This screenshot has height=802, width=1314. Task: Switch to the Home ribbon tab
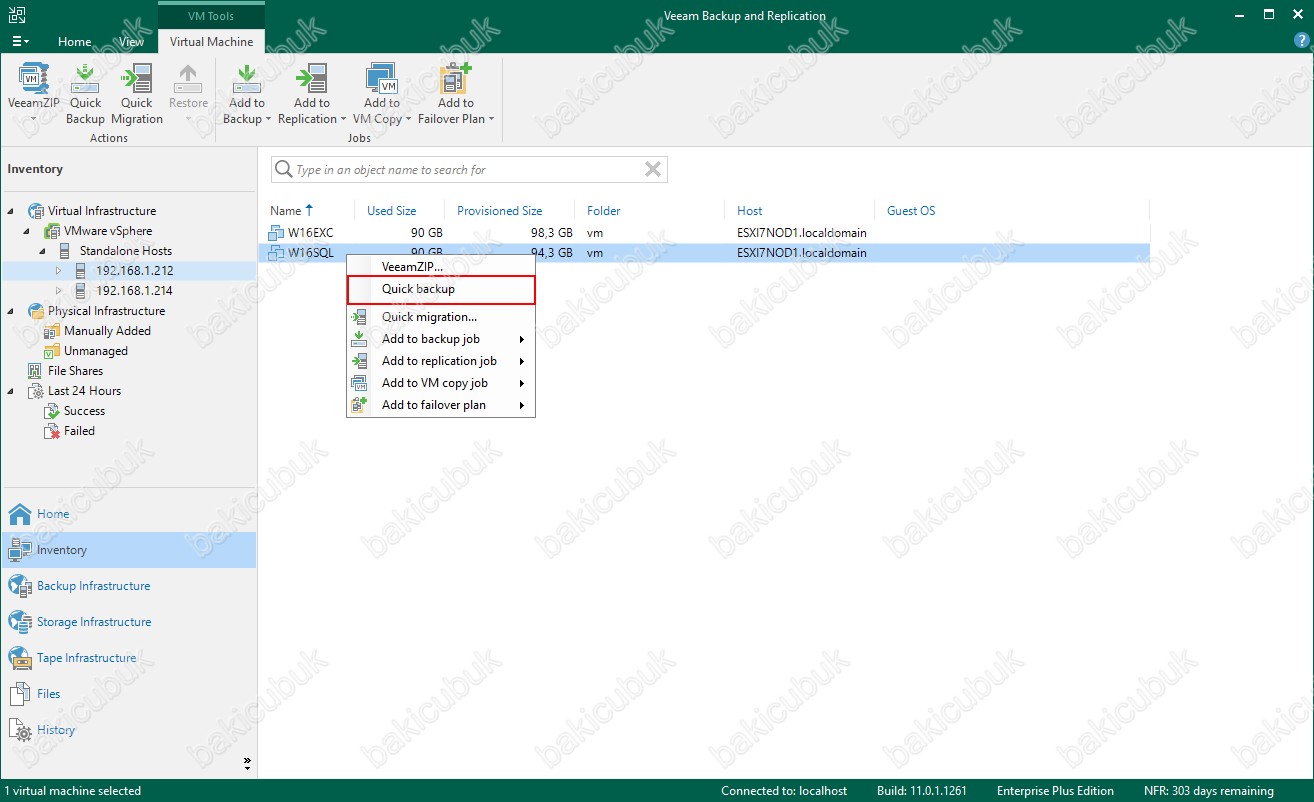(75, 42)
